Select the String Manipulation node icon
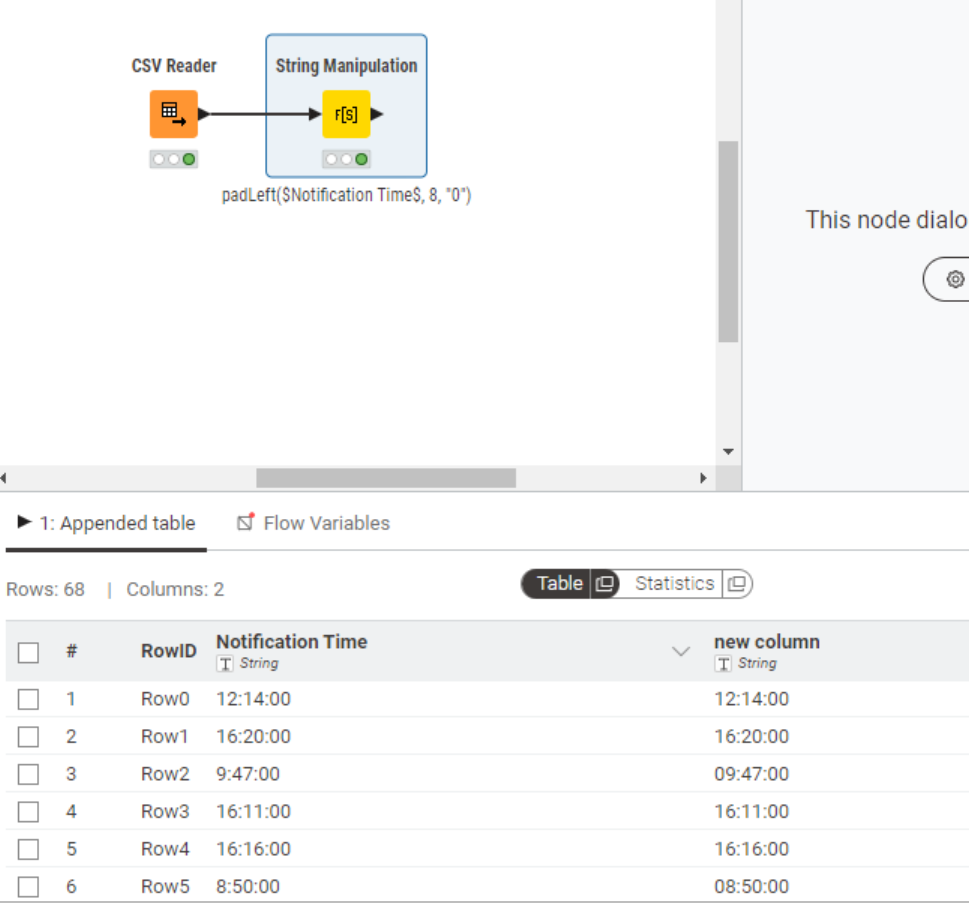 coord(346,114)
